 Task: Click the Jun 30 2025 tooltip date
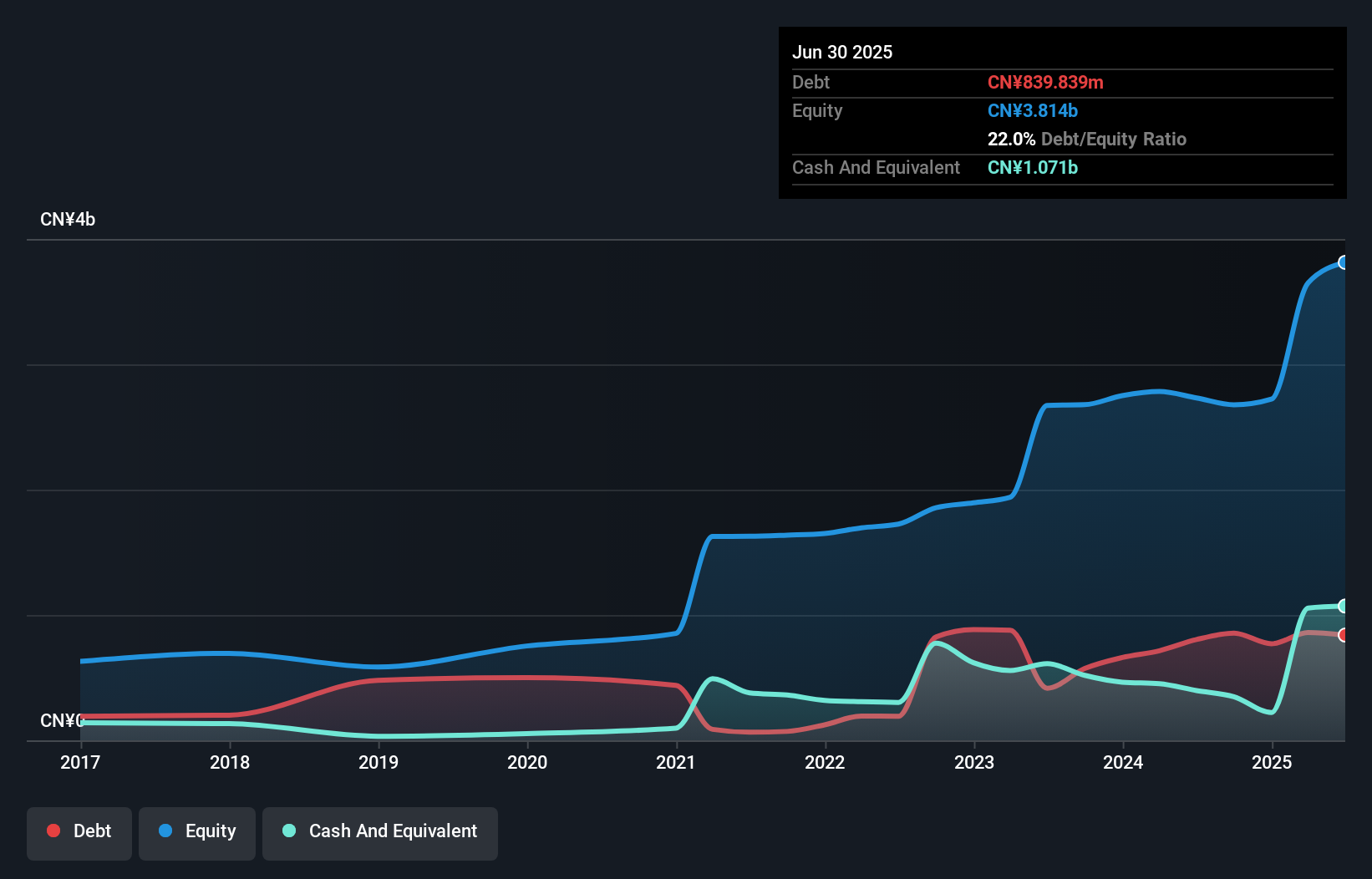[x=842, y=52]
